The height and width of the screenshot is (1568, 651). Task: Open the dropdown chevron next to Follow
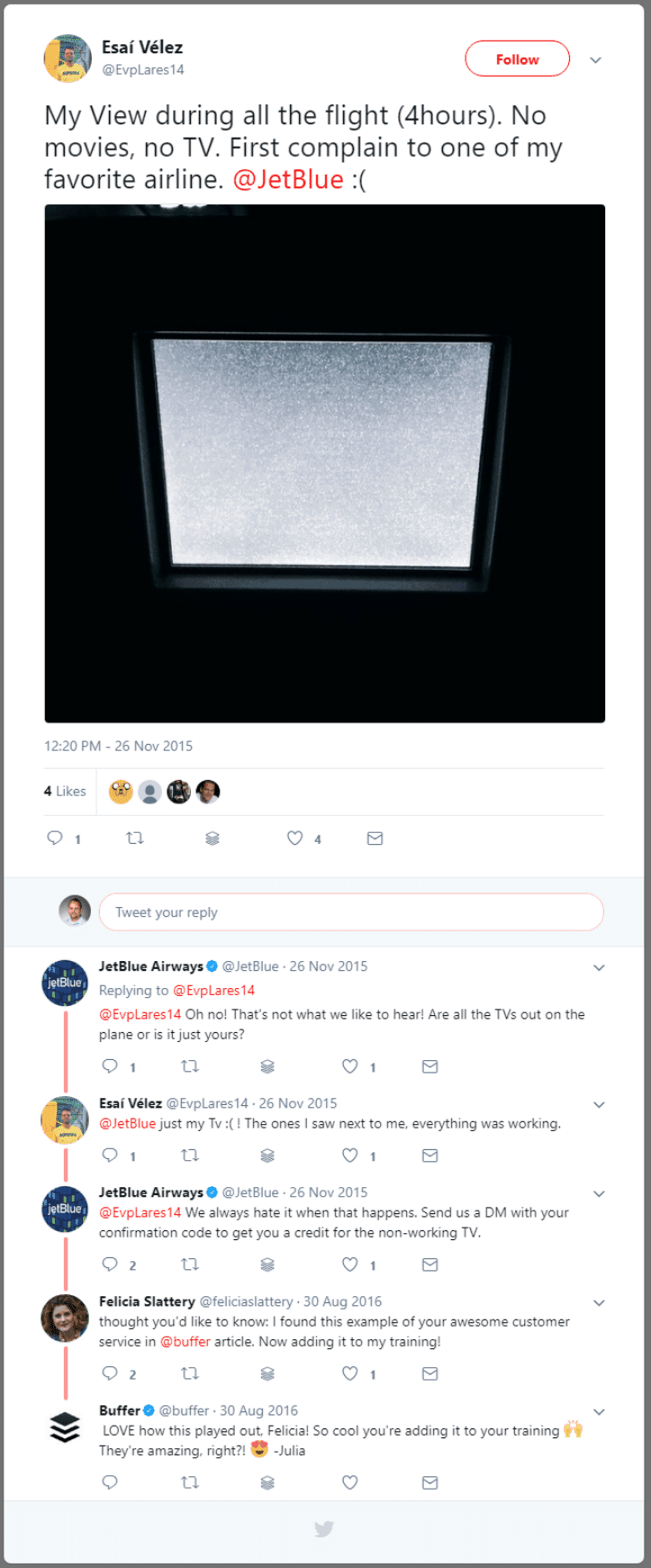coord(595,60)
